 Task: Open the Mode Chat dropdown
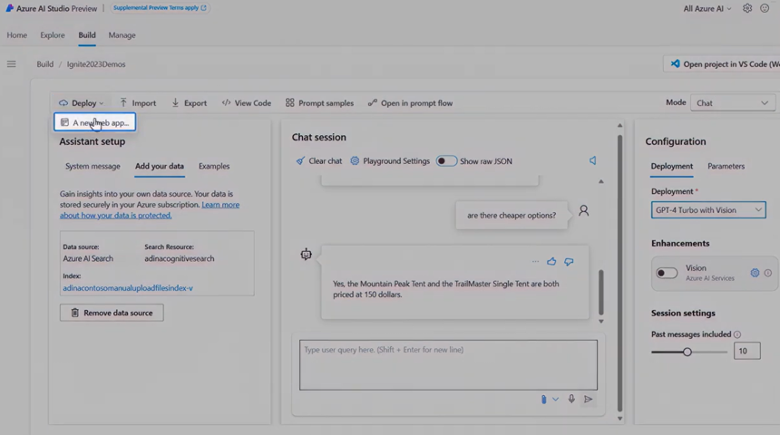pos(732,103)
